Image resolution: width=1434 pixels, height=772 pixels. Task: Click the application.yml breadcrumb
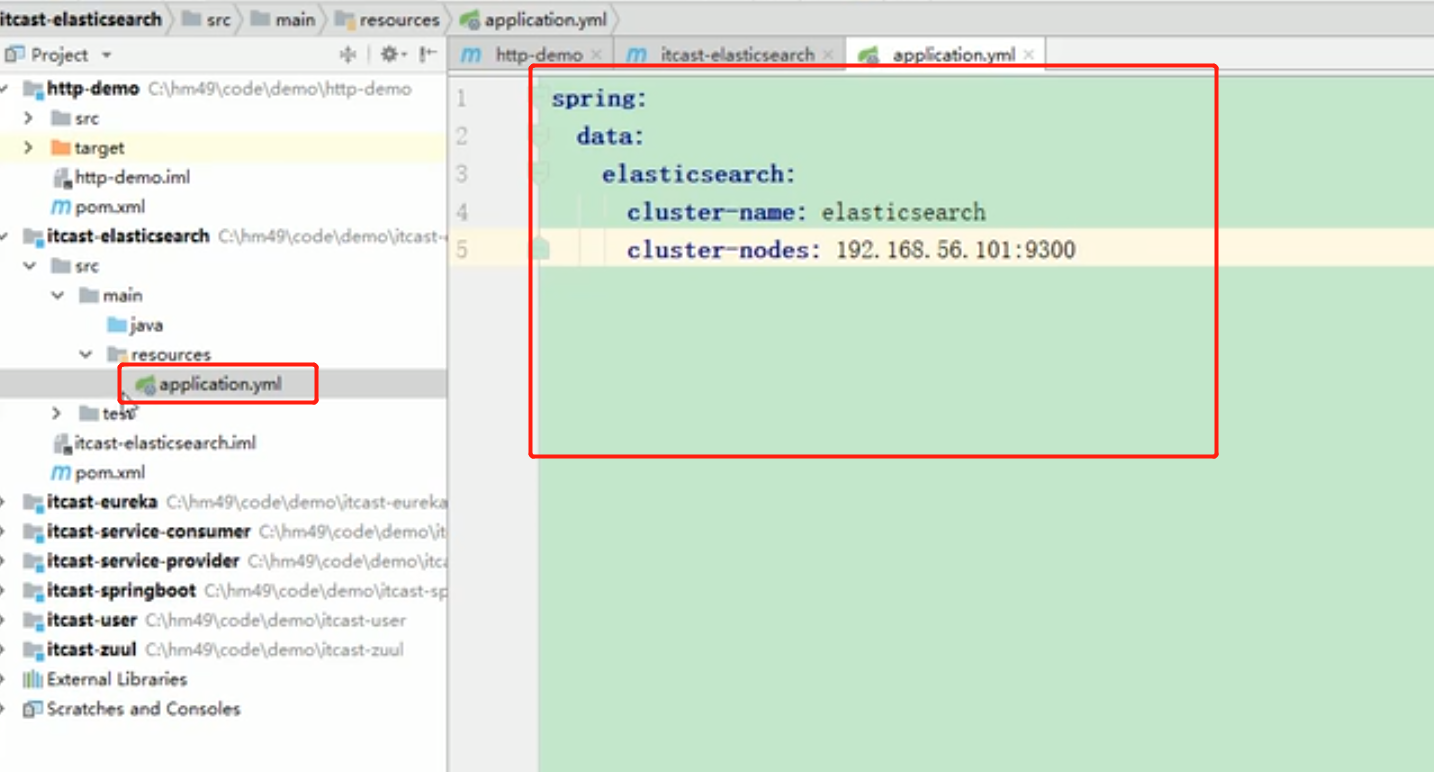point(533,19)
